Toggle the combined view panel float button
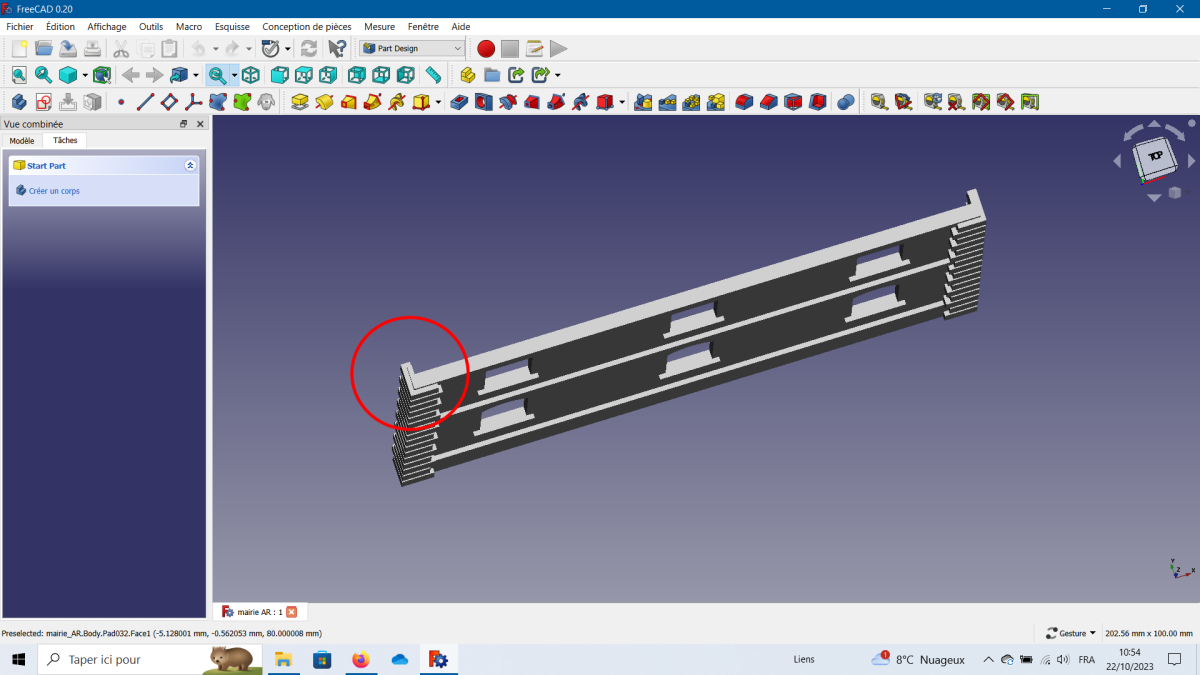This screenshot has width=1200, height=675. (x=183, y=124)
